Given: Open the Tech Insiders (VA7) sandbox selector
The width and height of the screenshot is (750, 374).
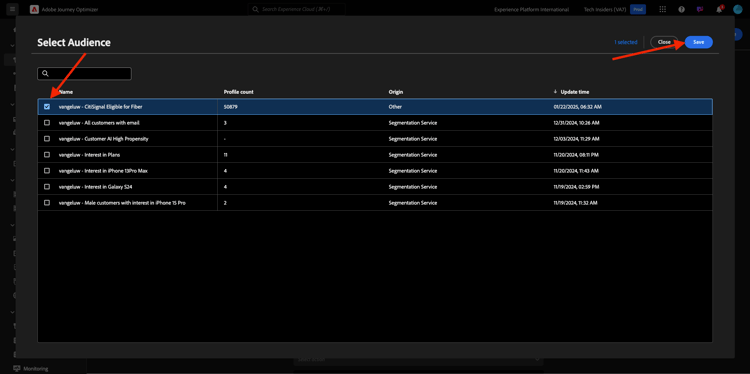Looking at the screenshot, I should click(x=605, y=9).
